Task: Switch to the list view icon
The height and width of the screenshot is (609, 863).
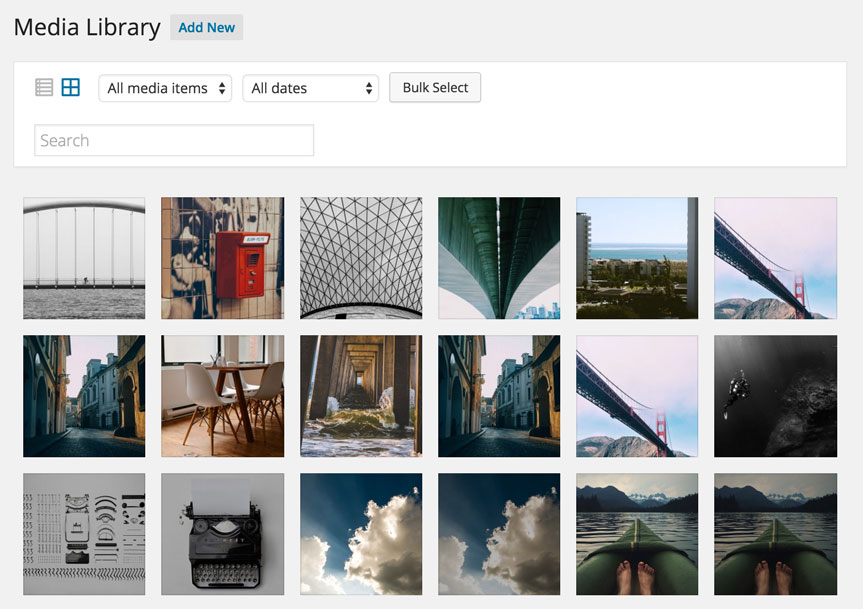Action: click(x=44, y=87)
